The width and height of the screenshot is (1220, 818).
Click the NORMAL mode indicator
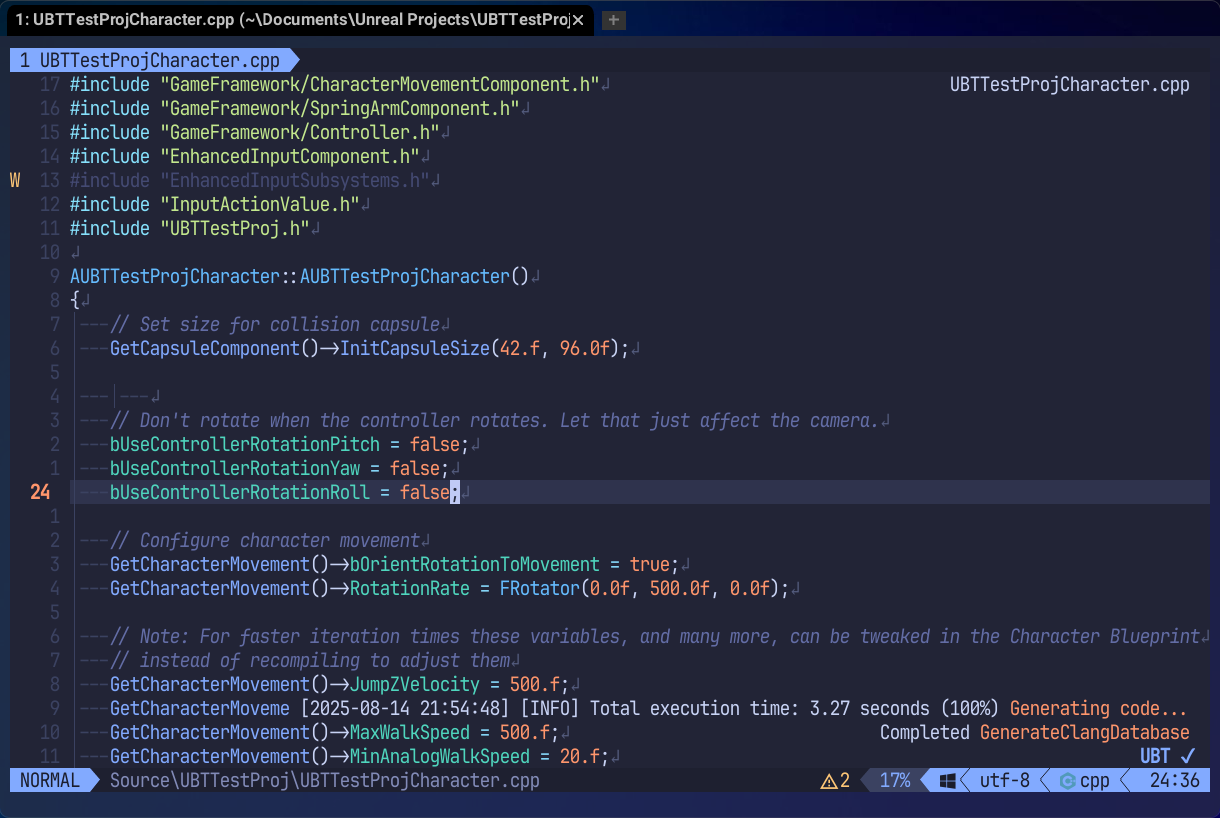point(49,781)
